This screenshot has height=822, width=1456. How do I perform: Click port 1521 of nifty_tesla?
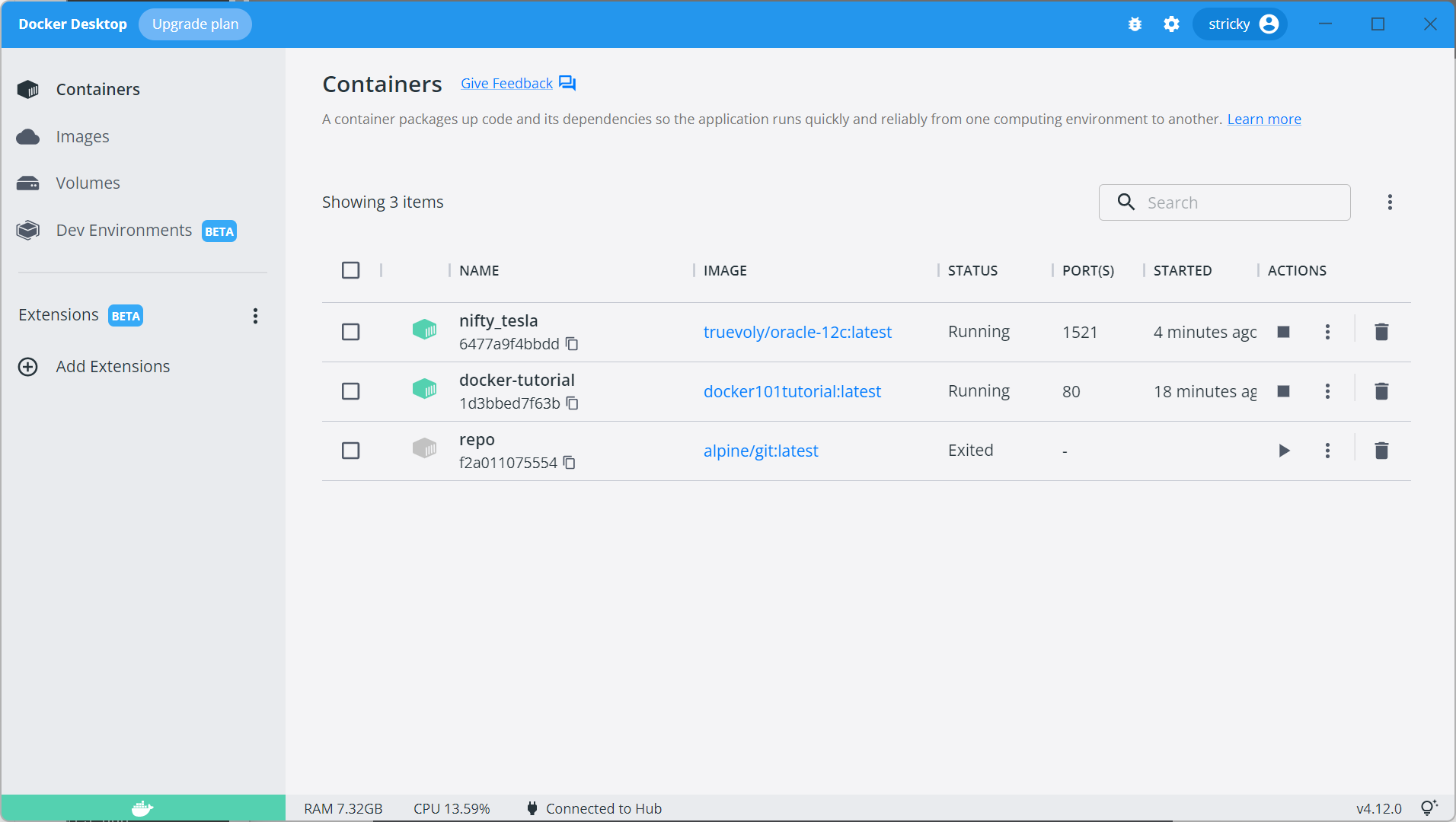coord(1080,332)
